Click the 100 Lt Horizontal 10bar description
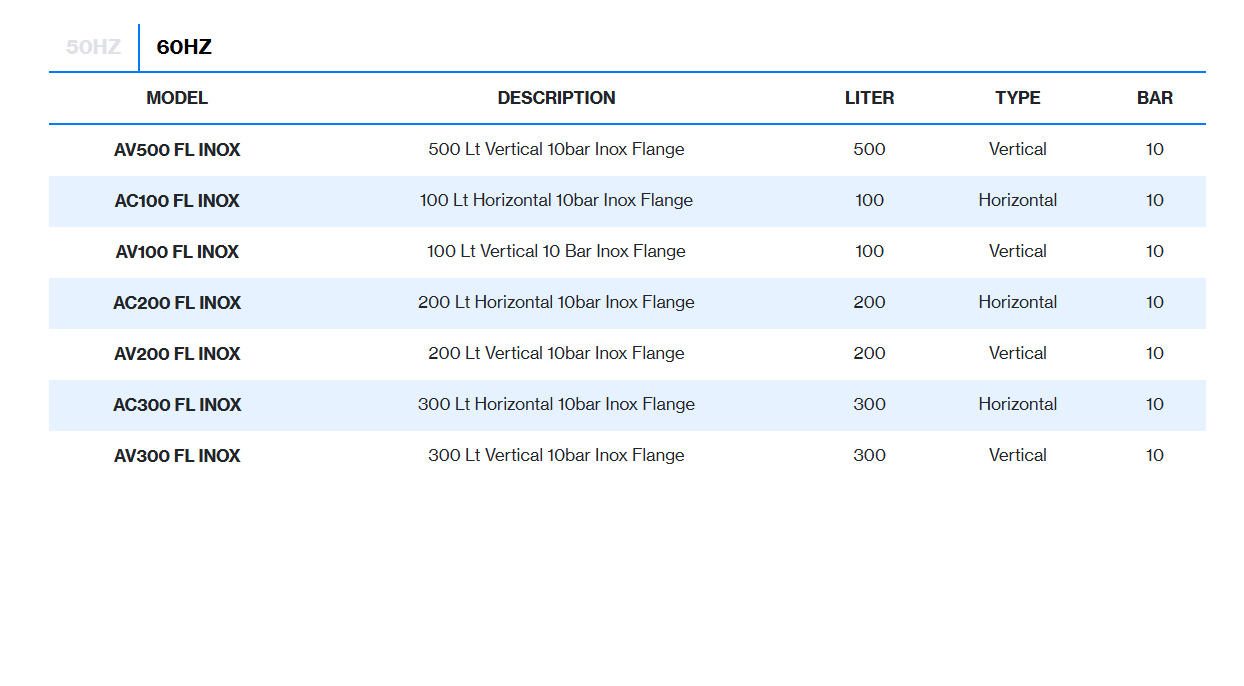Viewport: 1244px width, 686px height. coord(556,200)
